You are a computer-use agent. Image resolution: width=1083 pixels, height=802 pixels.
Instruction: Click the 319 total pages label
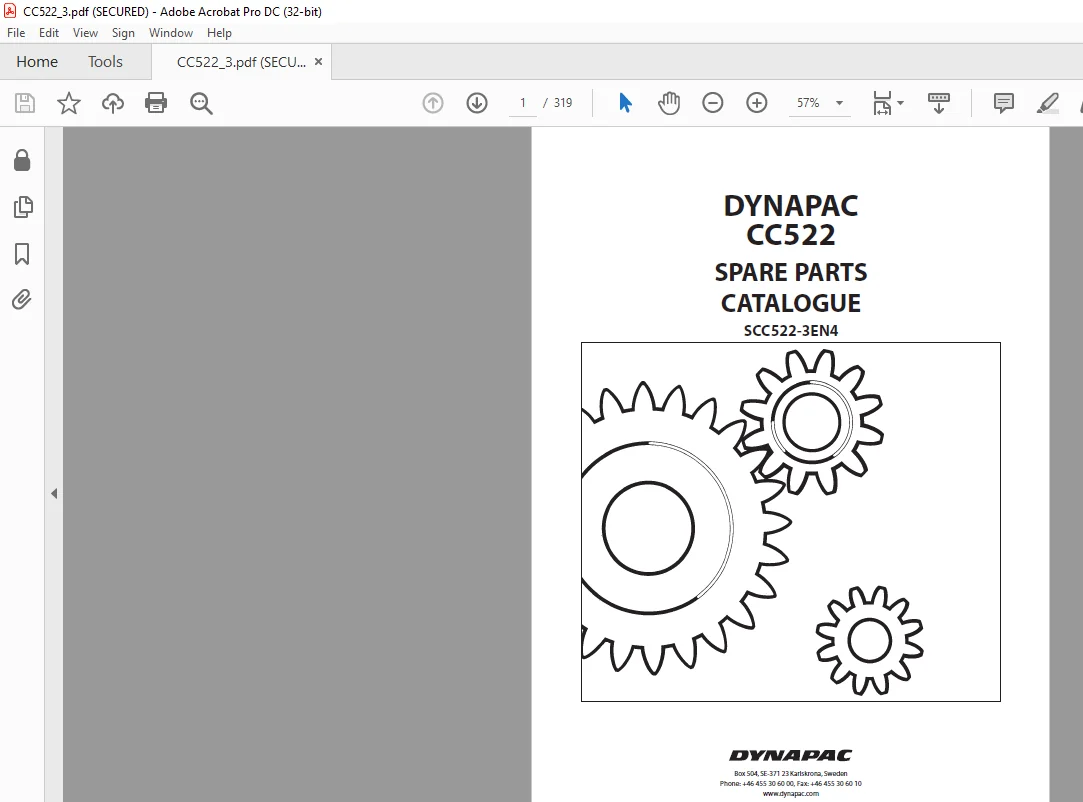tap(563, 103)
